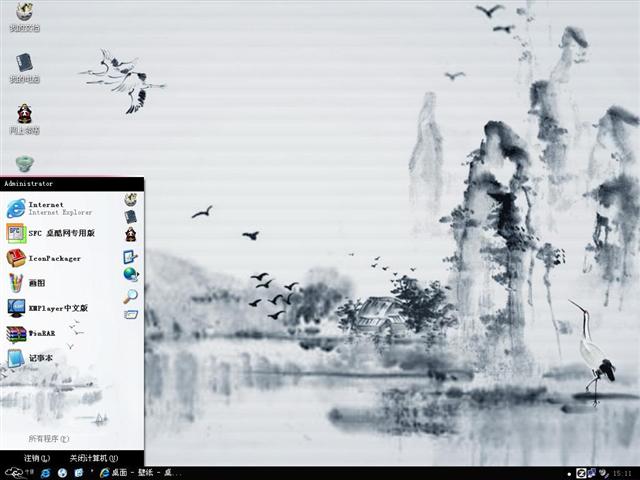The height and width of the screenshot is (480, 640).
Task: Click 注销 (Log Off) button
Action: pyautogui.click(x=37, y=457)
